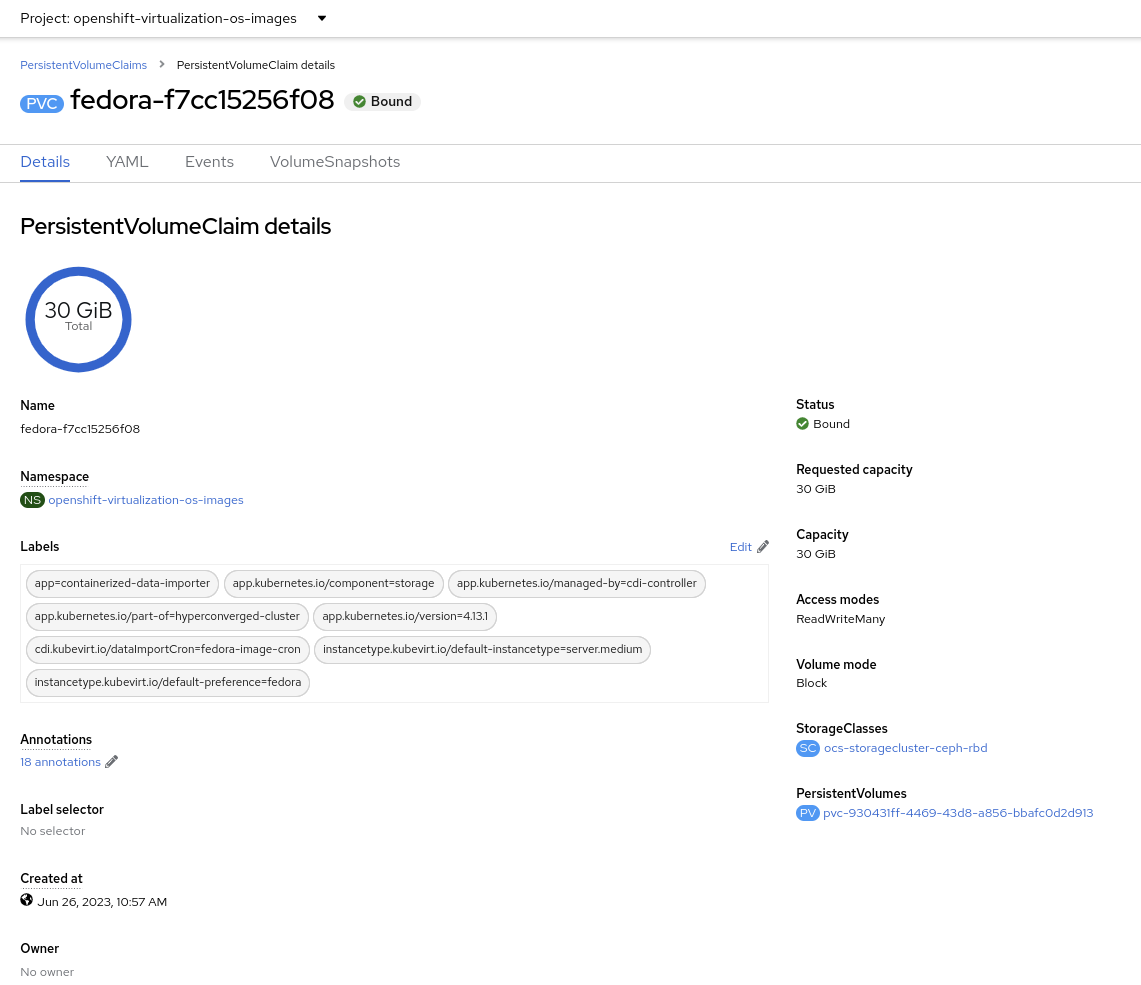The width and height of the screenshot is (1141, 985).
Task: Open the Events tab
Action: pos(209,162)
